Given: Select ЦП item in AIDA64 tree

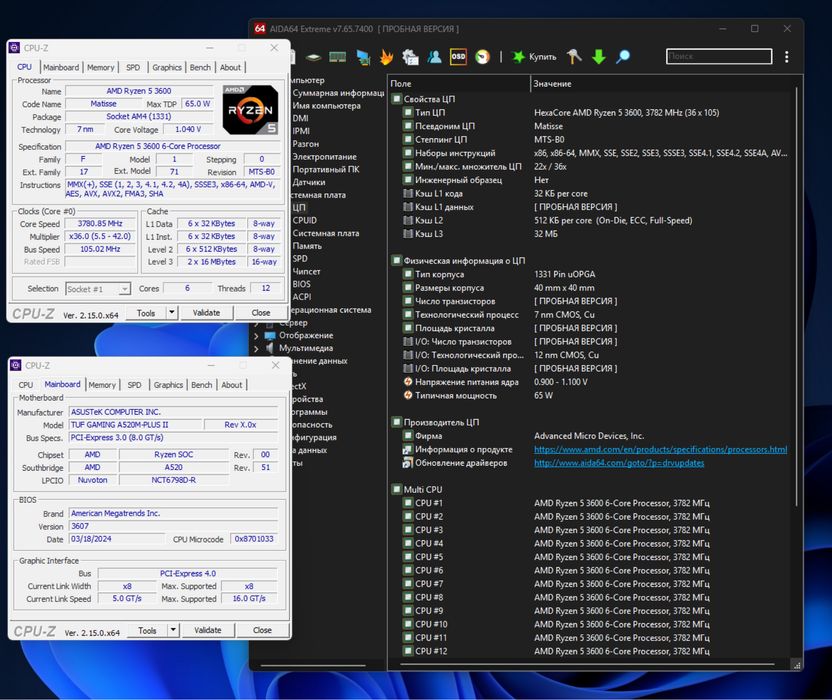Looking at the screenshot, I should tap(299, 208).
